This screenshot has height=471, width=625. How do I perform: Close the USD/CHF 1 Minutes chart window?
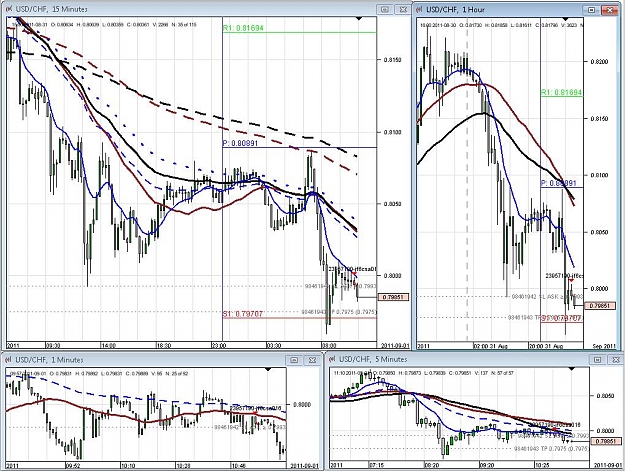(x=313, y=360)
